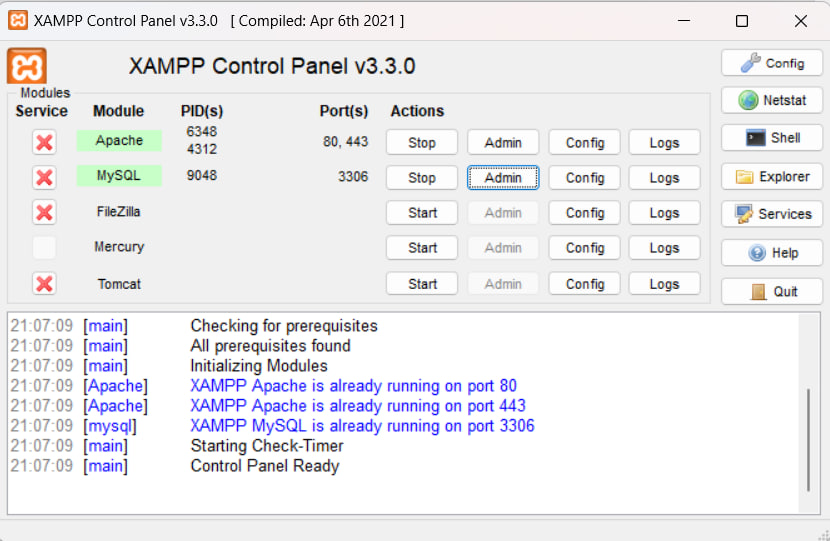View FileZilla Logs

(x=664, y=212)
